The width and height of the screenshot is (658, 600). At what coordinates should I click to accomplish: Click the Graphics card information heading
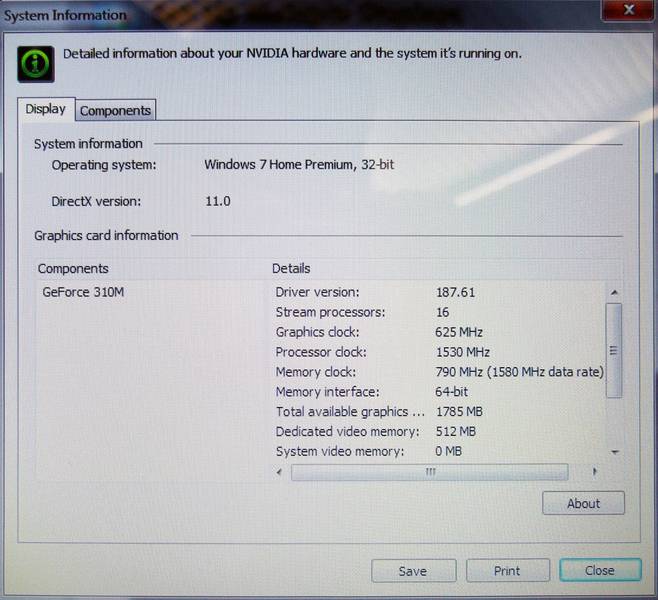[106, 236]
